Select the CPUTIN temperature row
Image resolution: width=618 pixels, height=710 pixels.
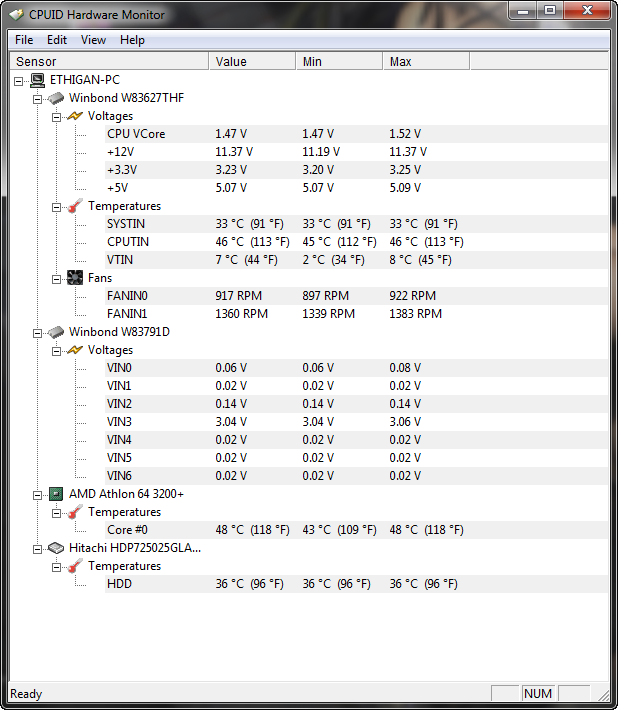356,242
